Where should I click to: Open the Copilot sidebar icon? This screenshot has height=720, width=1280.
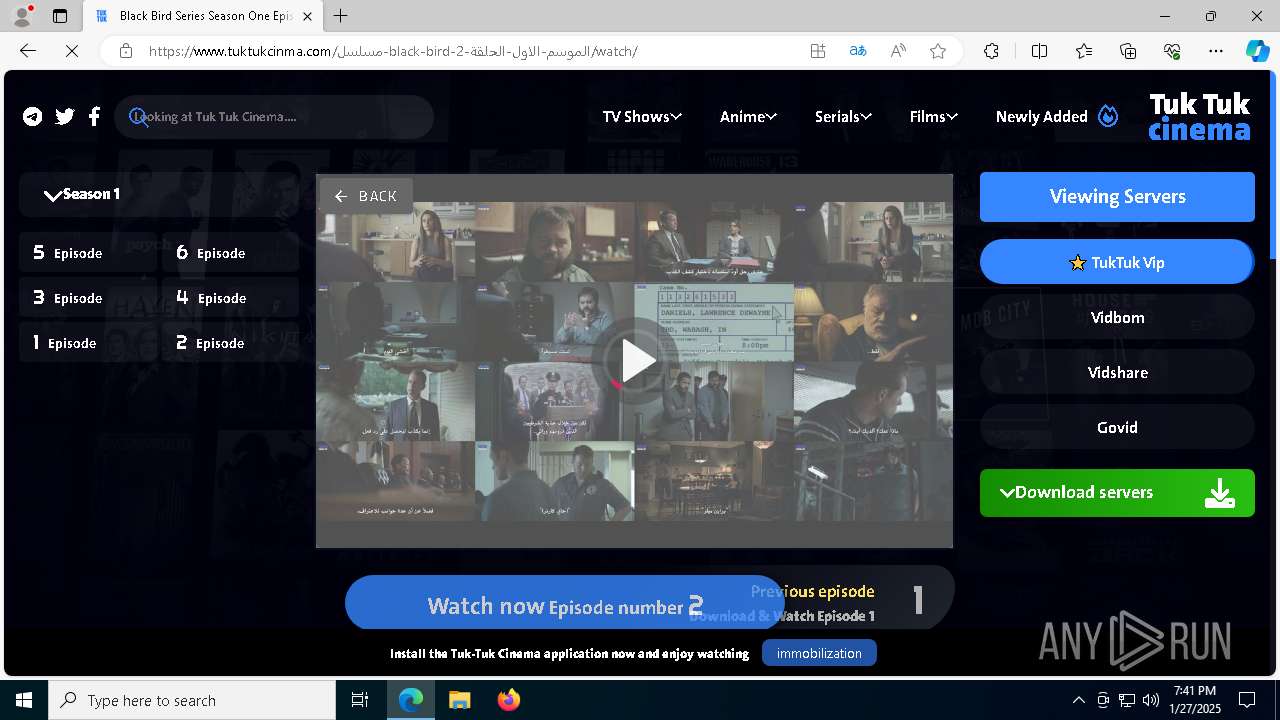pyautogui.click(x=1257, y=51)
